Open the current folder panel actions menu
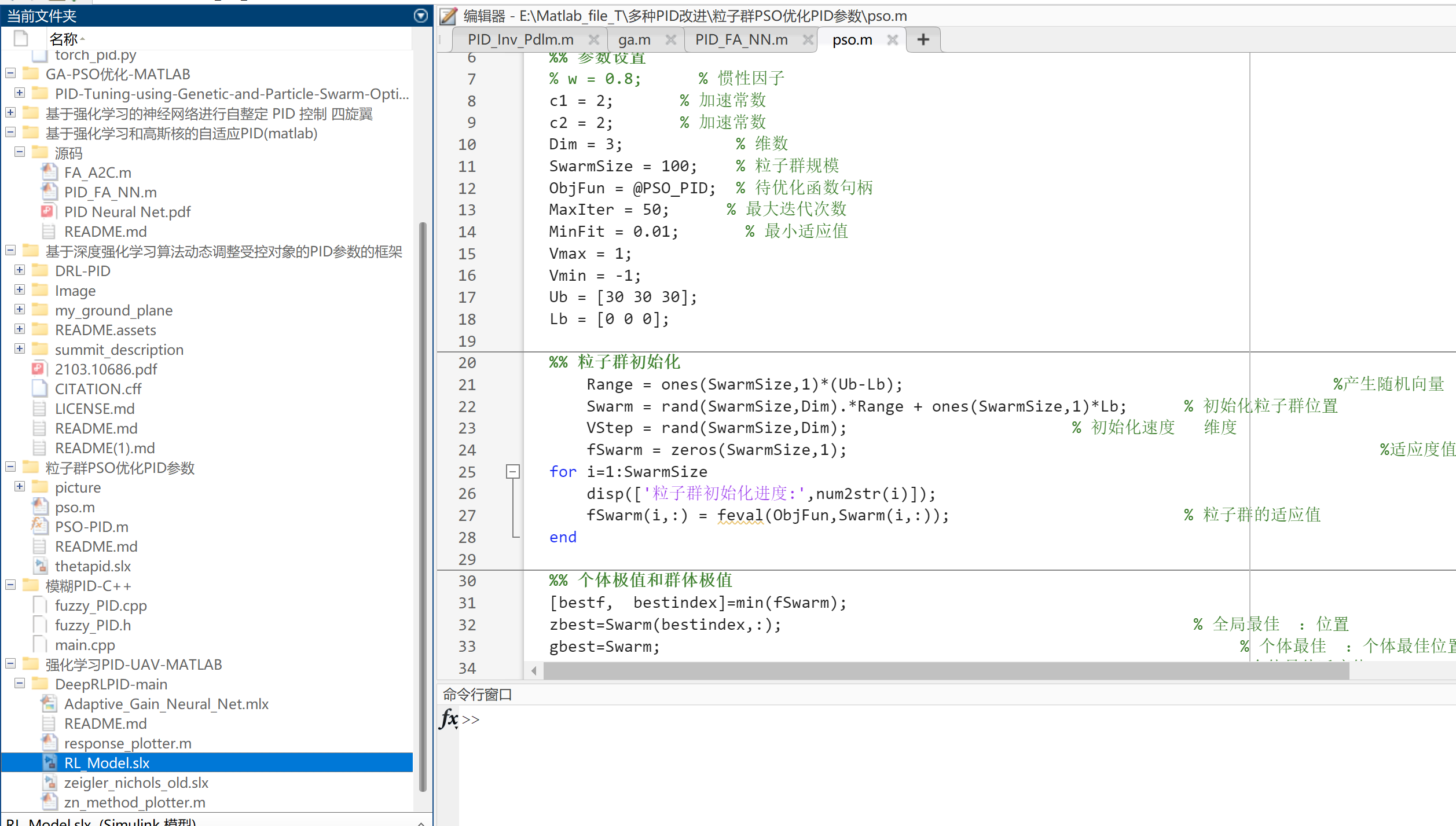The height and width of the screenshot is (826, 1456). pos(421,16)
